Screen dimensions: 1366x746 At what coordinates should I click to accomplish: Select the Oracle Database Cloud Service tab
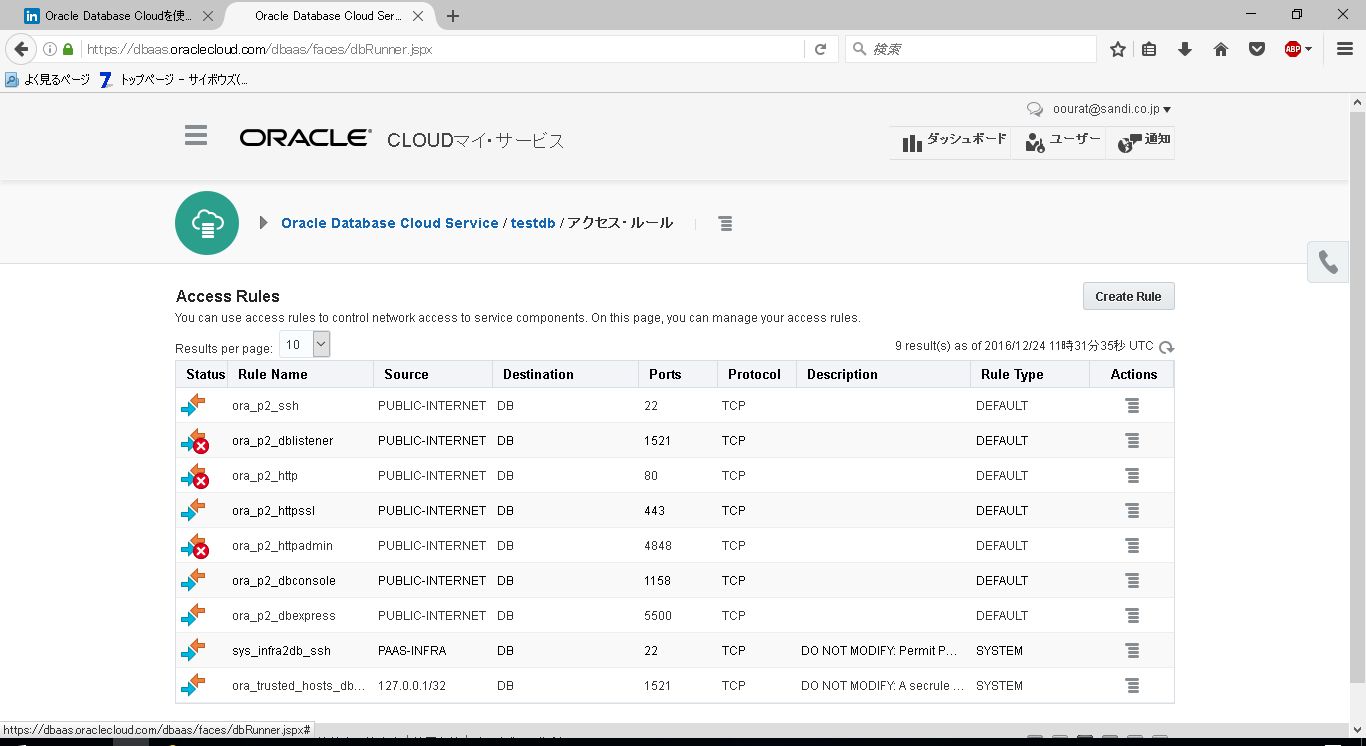(330, 16)
